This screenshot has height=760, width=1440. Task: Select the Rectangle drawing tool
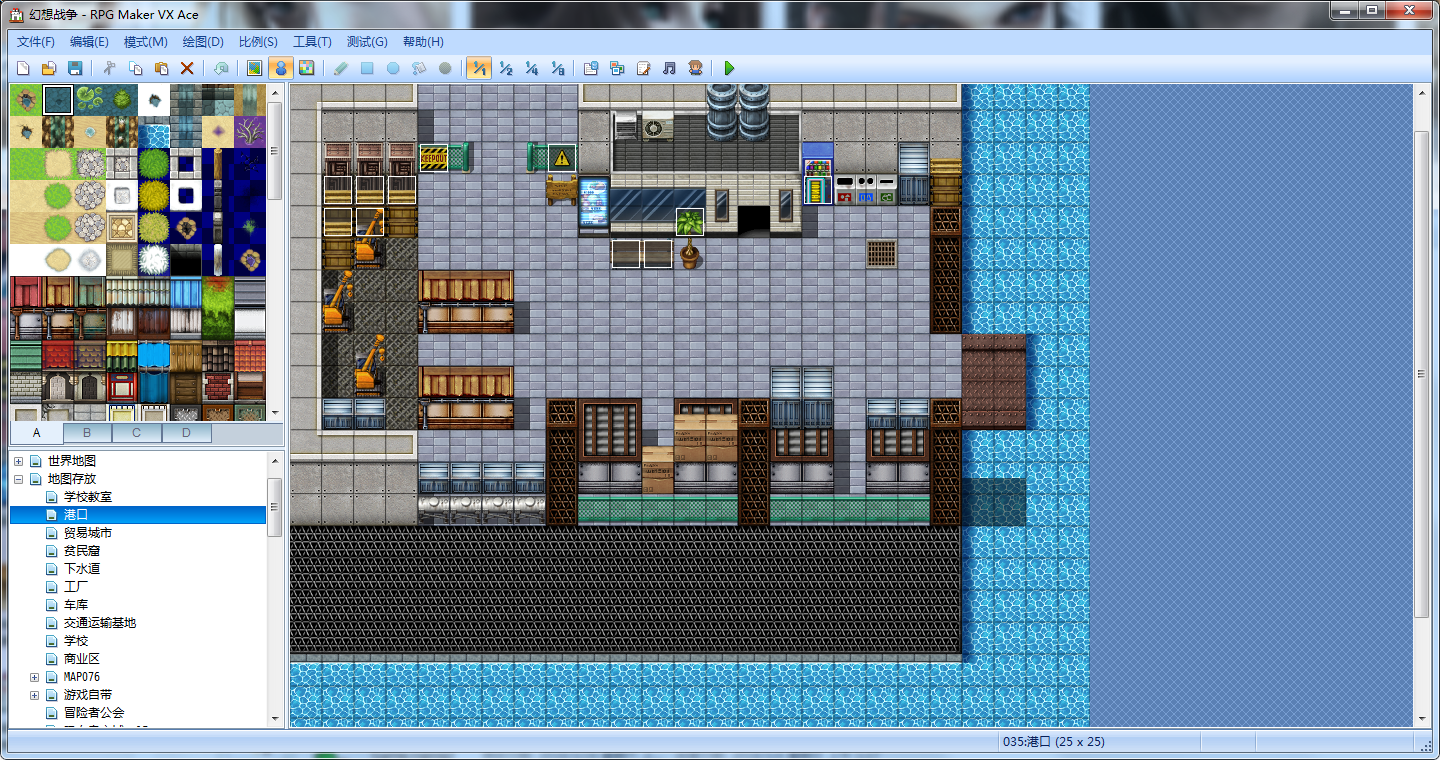tap(367, 68)
